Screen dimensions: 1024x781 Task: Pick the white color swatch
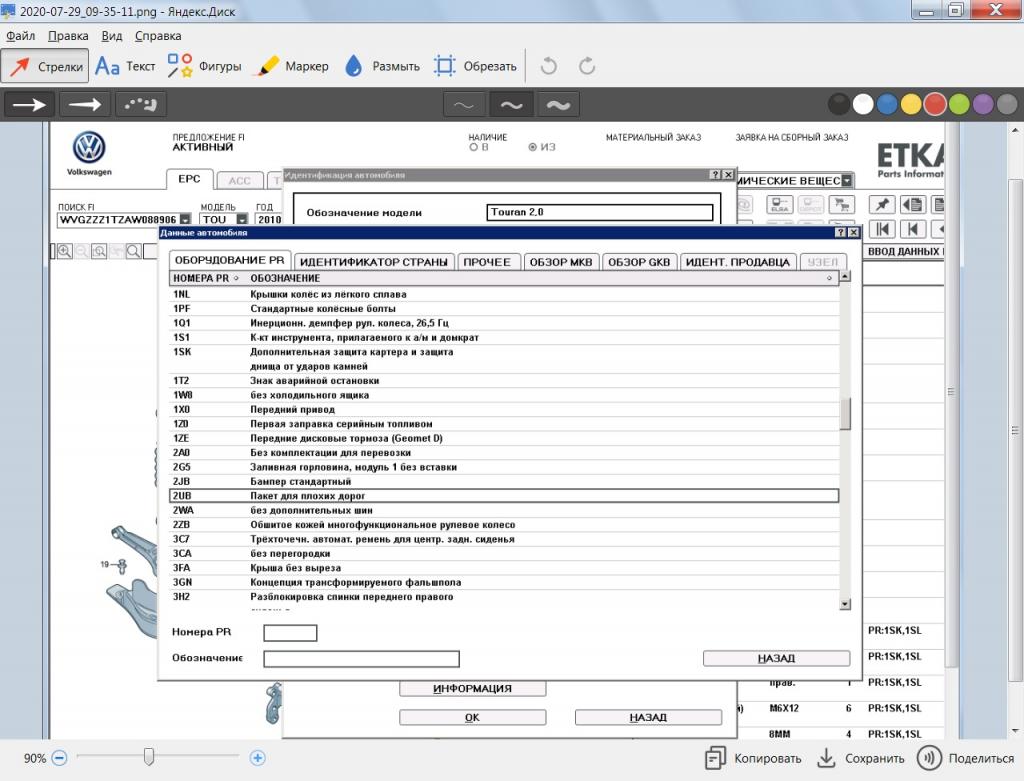pyautogui.click(x=863, y=104)
